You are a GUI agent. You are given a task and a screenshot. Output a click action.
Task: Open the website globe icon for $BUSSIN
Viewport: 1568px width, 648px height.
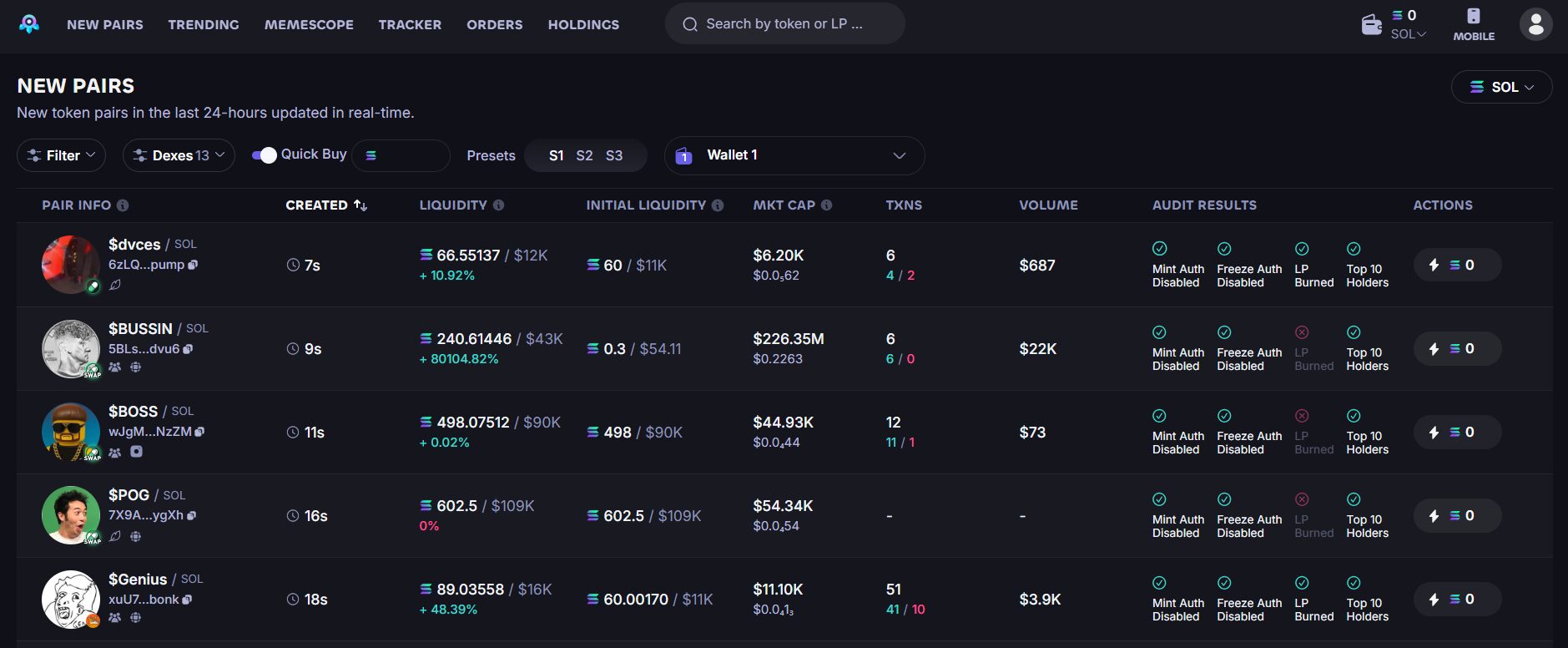(x=135, y=367)
